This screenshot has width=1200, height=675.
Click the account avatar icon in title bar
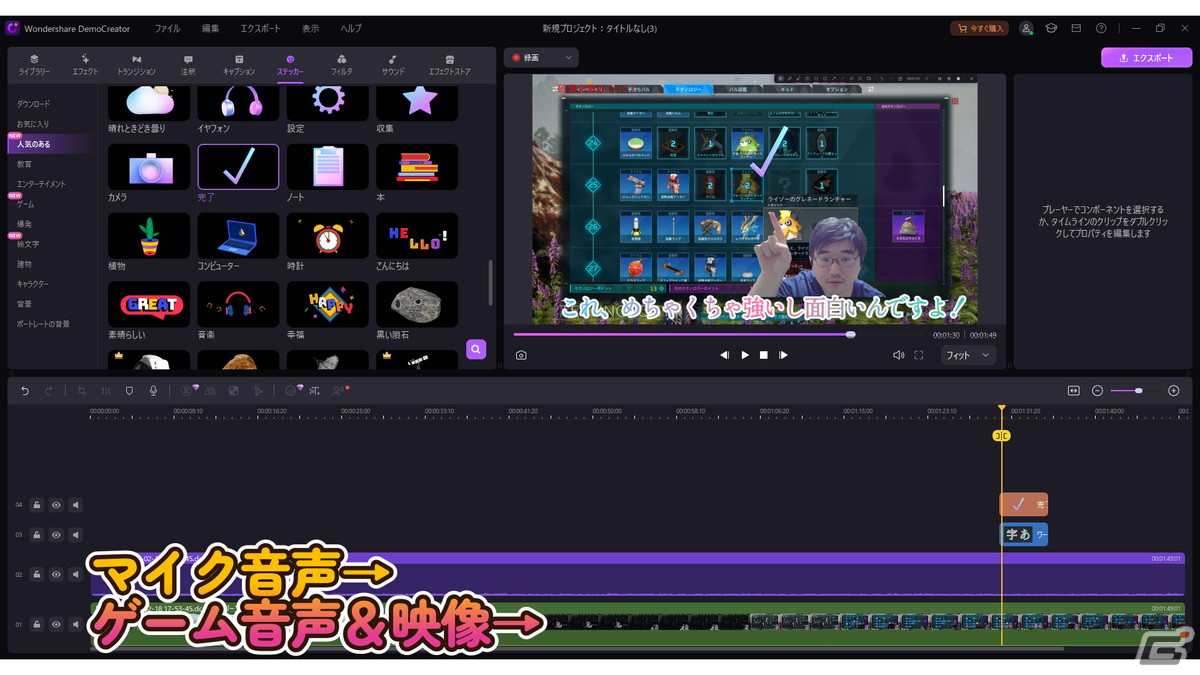point(1027,29)
